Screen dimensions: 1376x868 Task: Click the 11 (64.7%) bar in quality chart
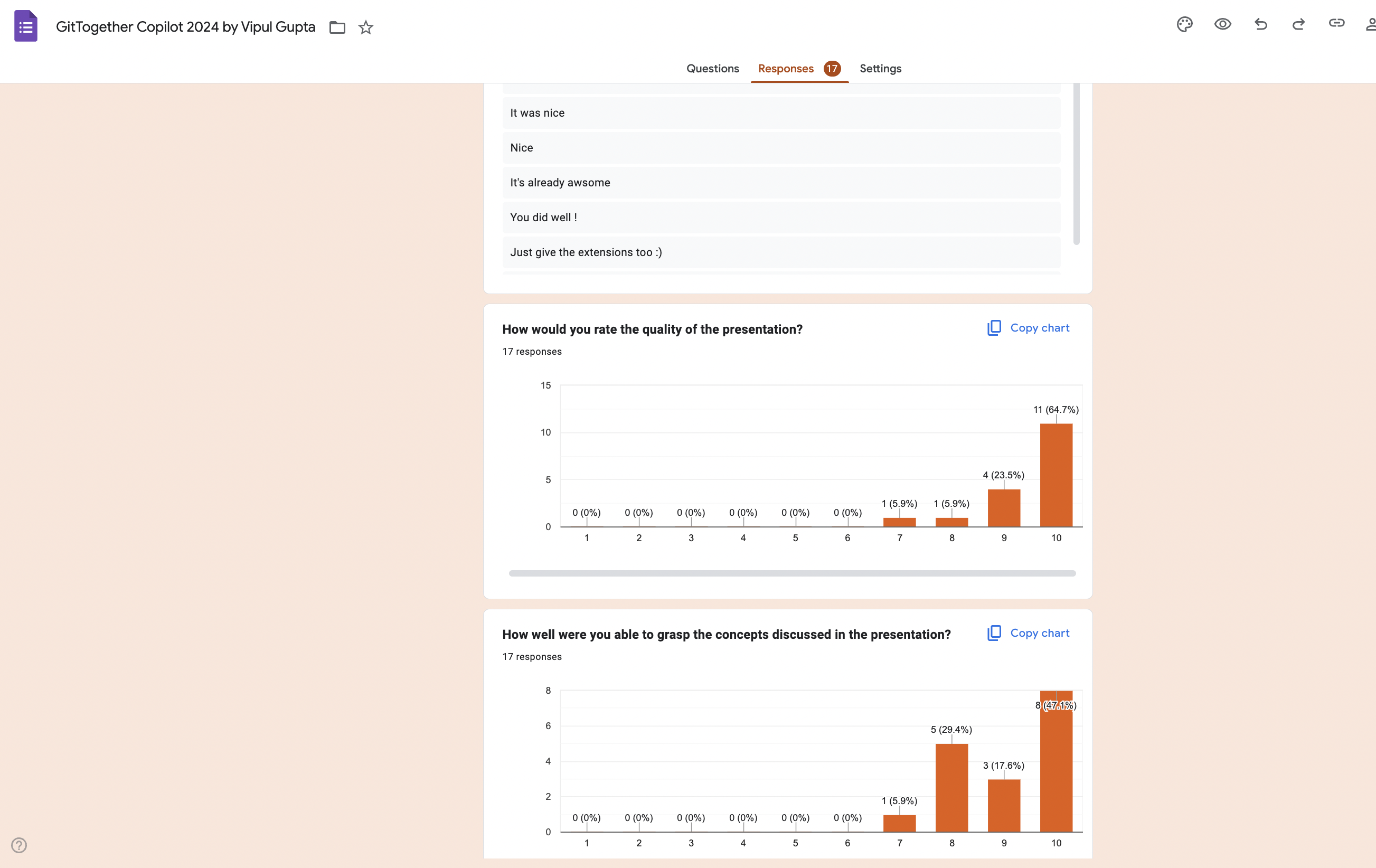coord(1056,474)
